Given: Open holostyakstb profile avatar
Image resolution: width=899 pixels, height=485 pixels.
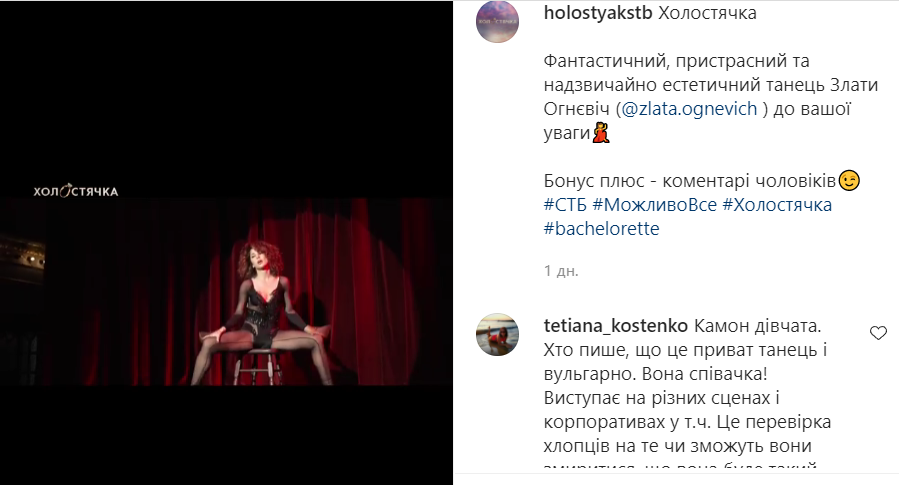Looking at the screenshot, I should tap(497, 22).
